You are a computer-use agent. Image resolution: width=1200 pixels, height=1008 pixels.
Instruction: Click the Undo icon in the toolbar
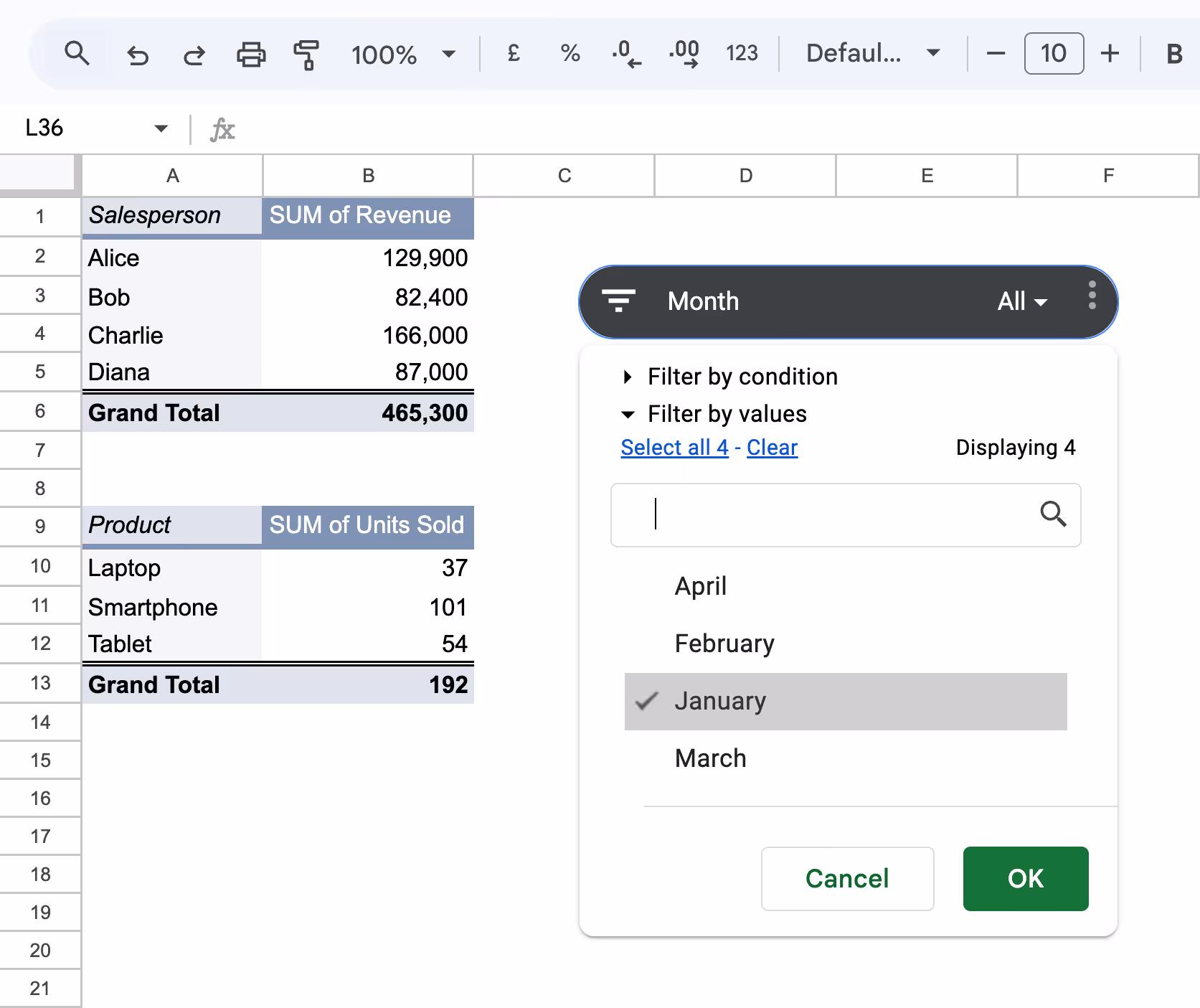click(138, 53)
